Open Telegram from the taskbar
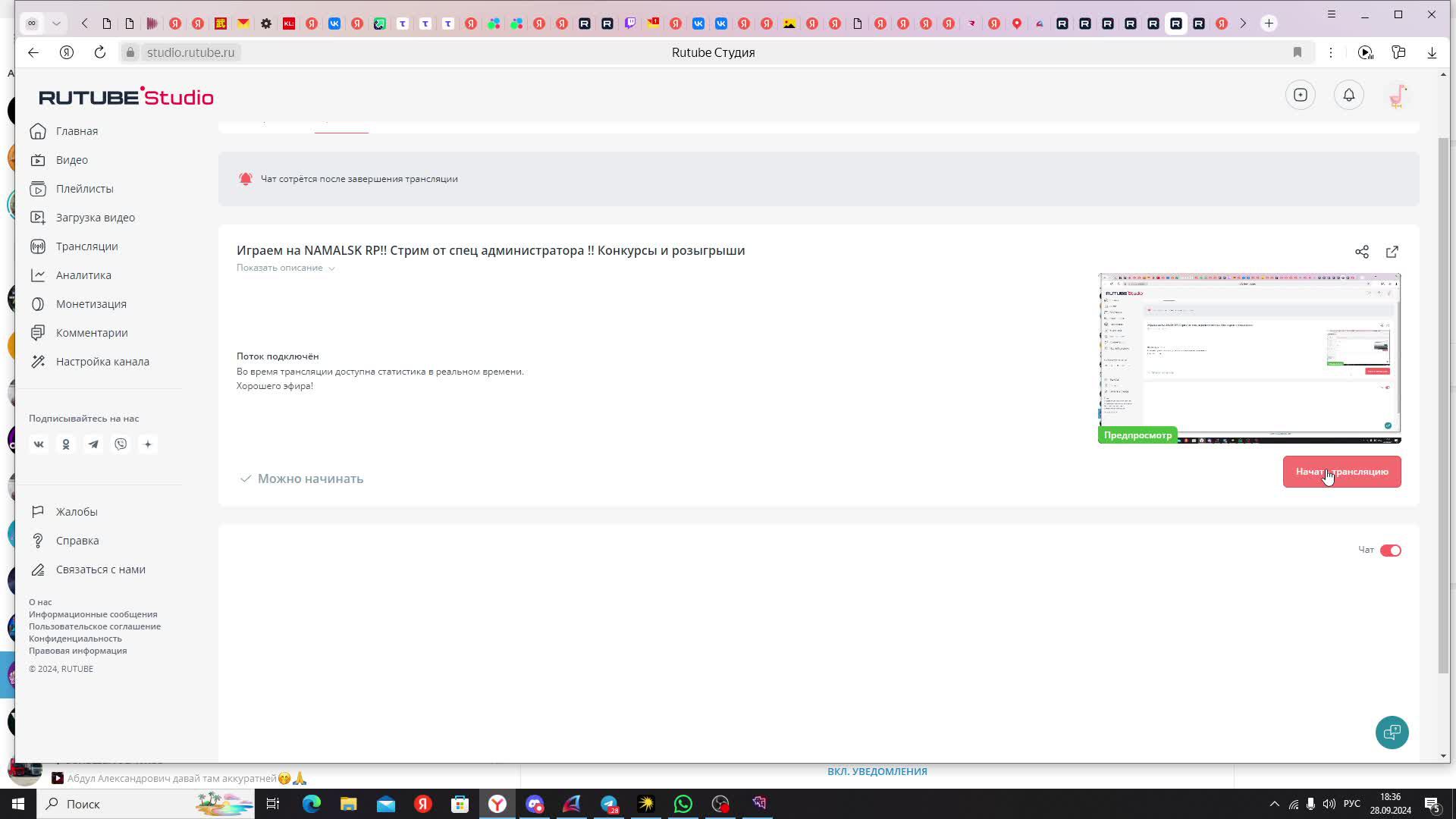Screen dimensions: 1456x819 610,804
